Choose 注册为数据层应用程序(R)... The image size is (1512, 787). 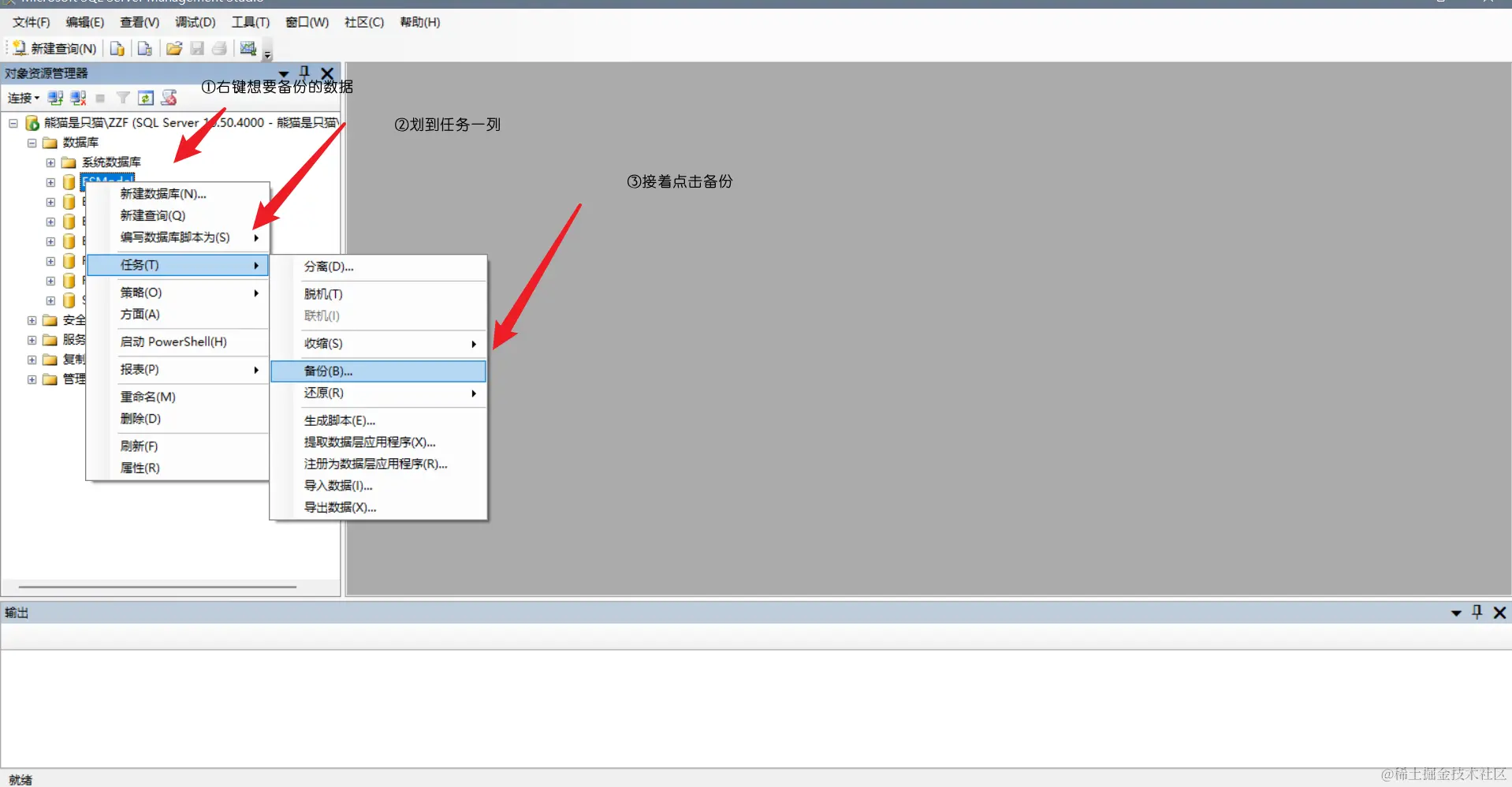point(378,464)
